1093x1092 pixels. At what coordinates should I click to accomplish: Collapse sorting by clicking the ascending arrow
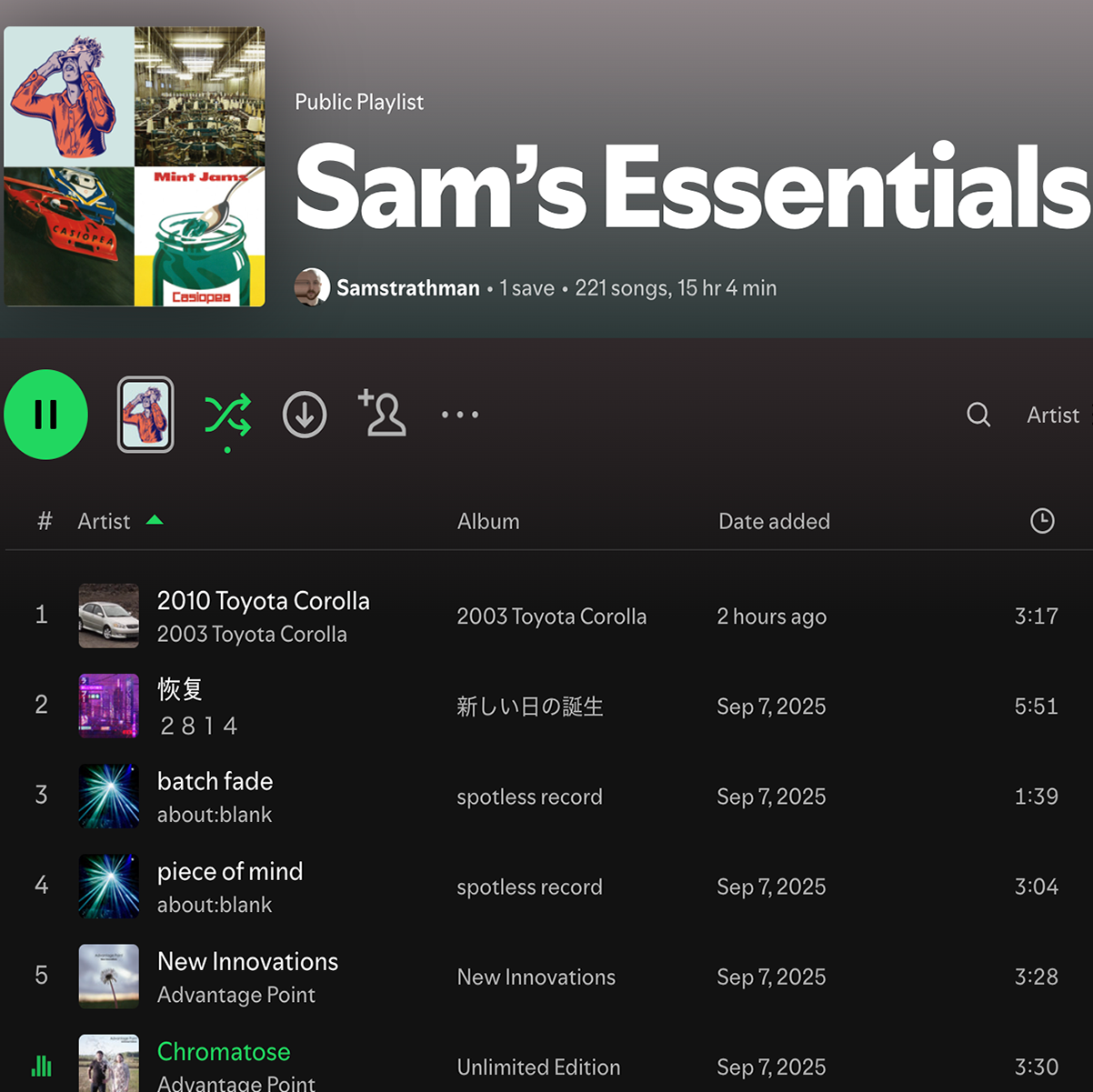coord(155,519)
